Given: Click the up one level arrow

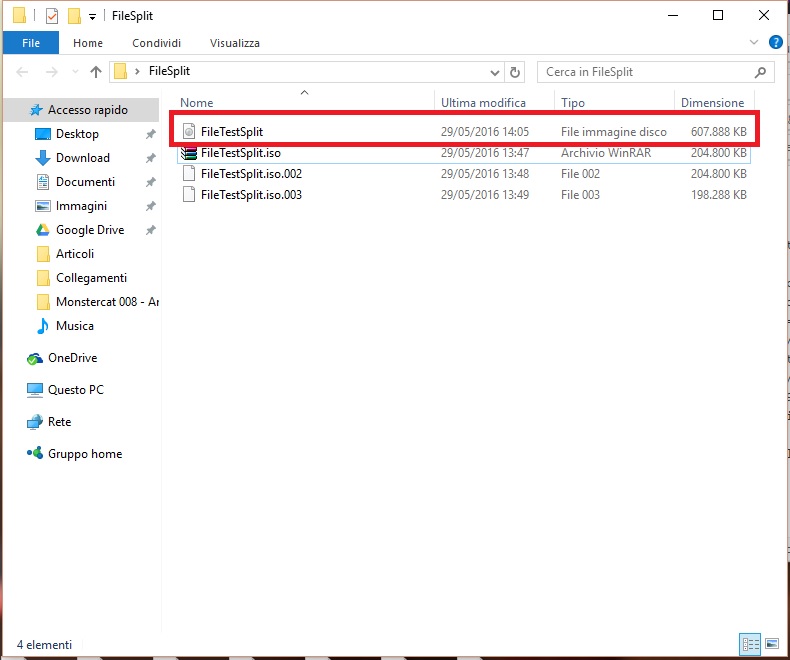Looking at the screenshot, I should click(96, 72).
